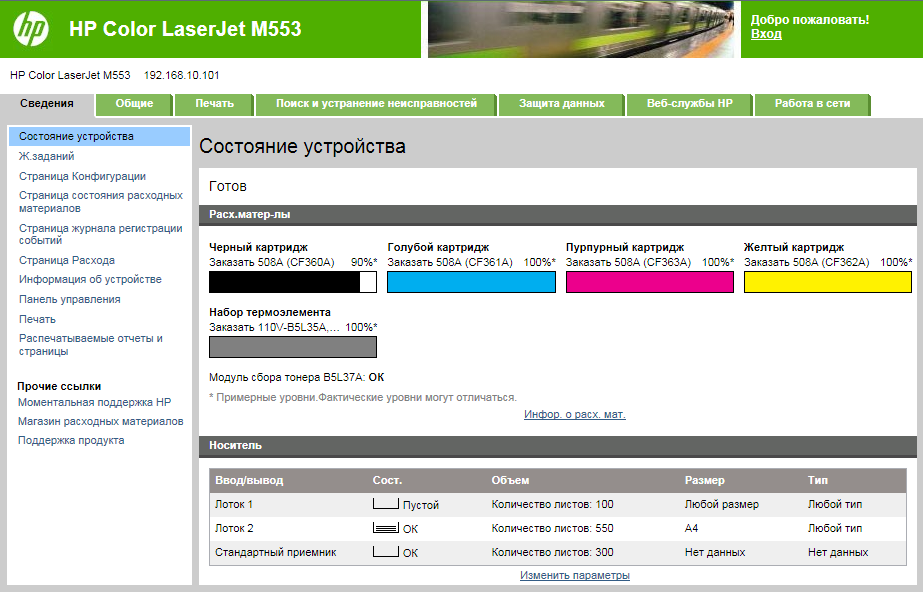Click Инфор. о расх. мат. link

[575, 414]
